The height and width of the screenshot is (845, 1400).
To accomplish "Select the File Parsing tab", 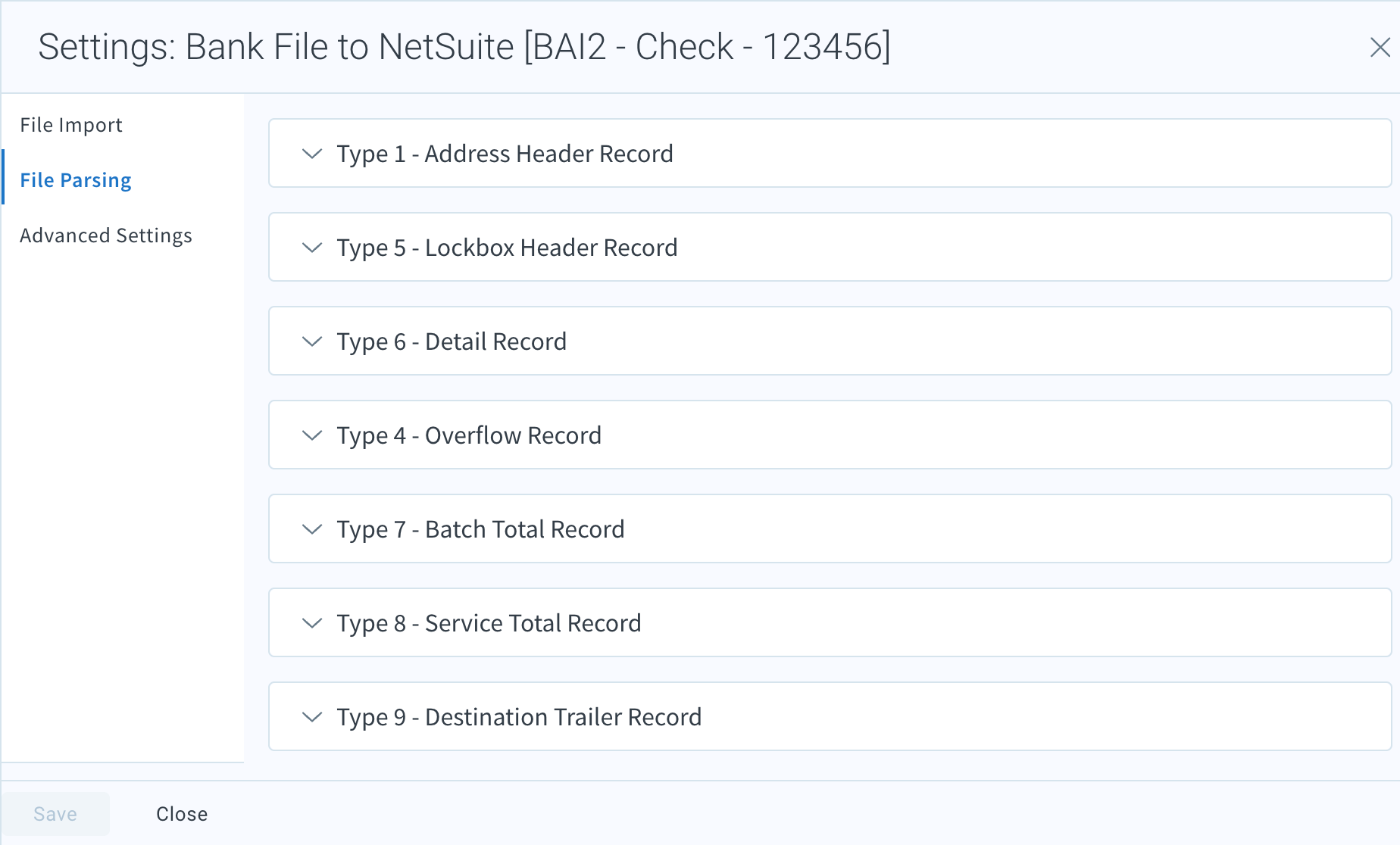I will tap(76, 180).
